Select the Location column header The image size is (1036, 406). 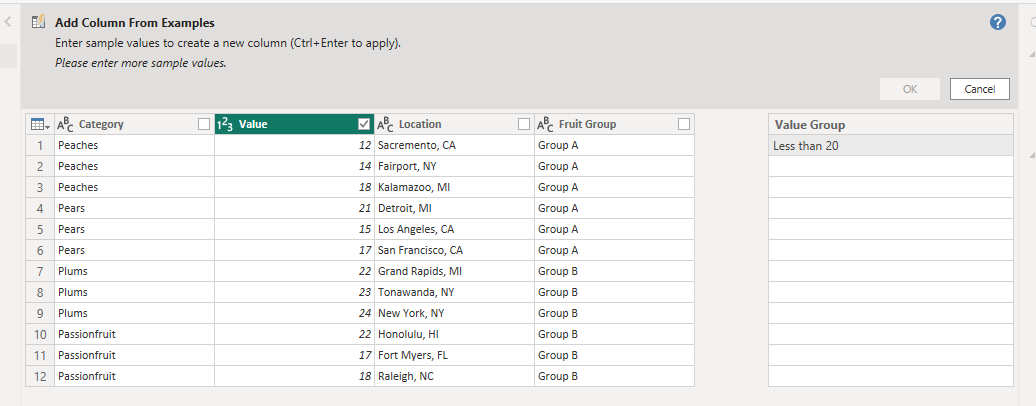(454, 124)
